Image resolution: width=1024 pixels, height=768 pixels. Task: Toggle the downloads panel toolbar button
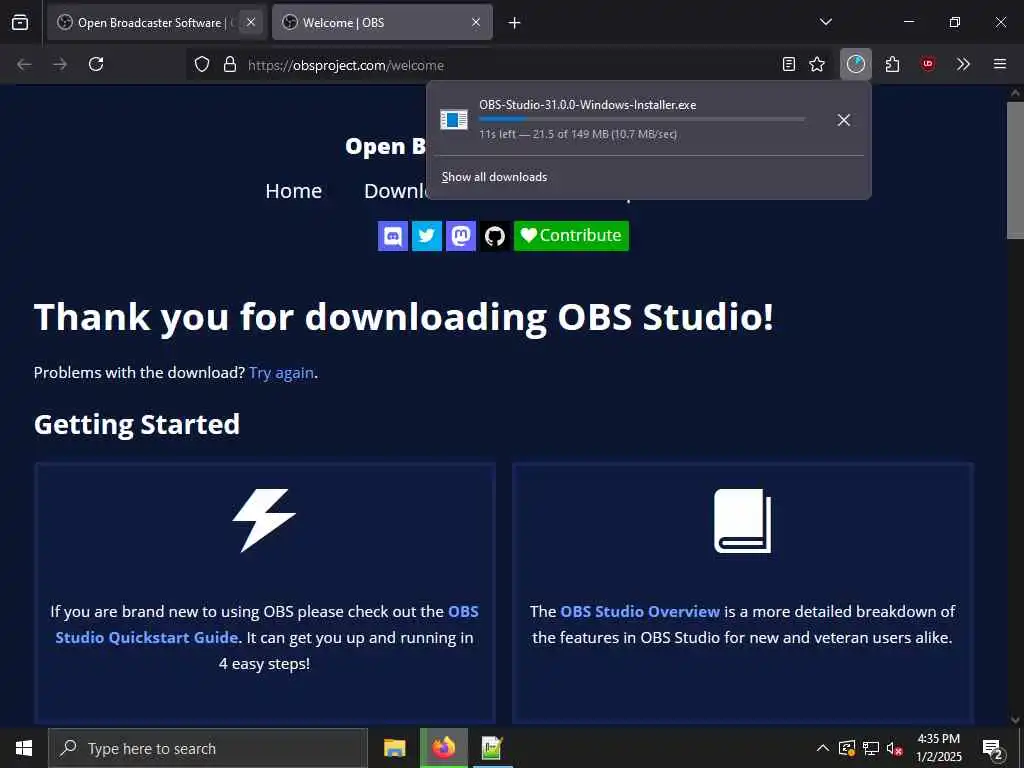coord(856,64)
